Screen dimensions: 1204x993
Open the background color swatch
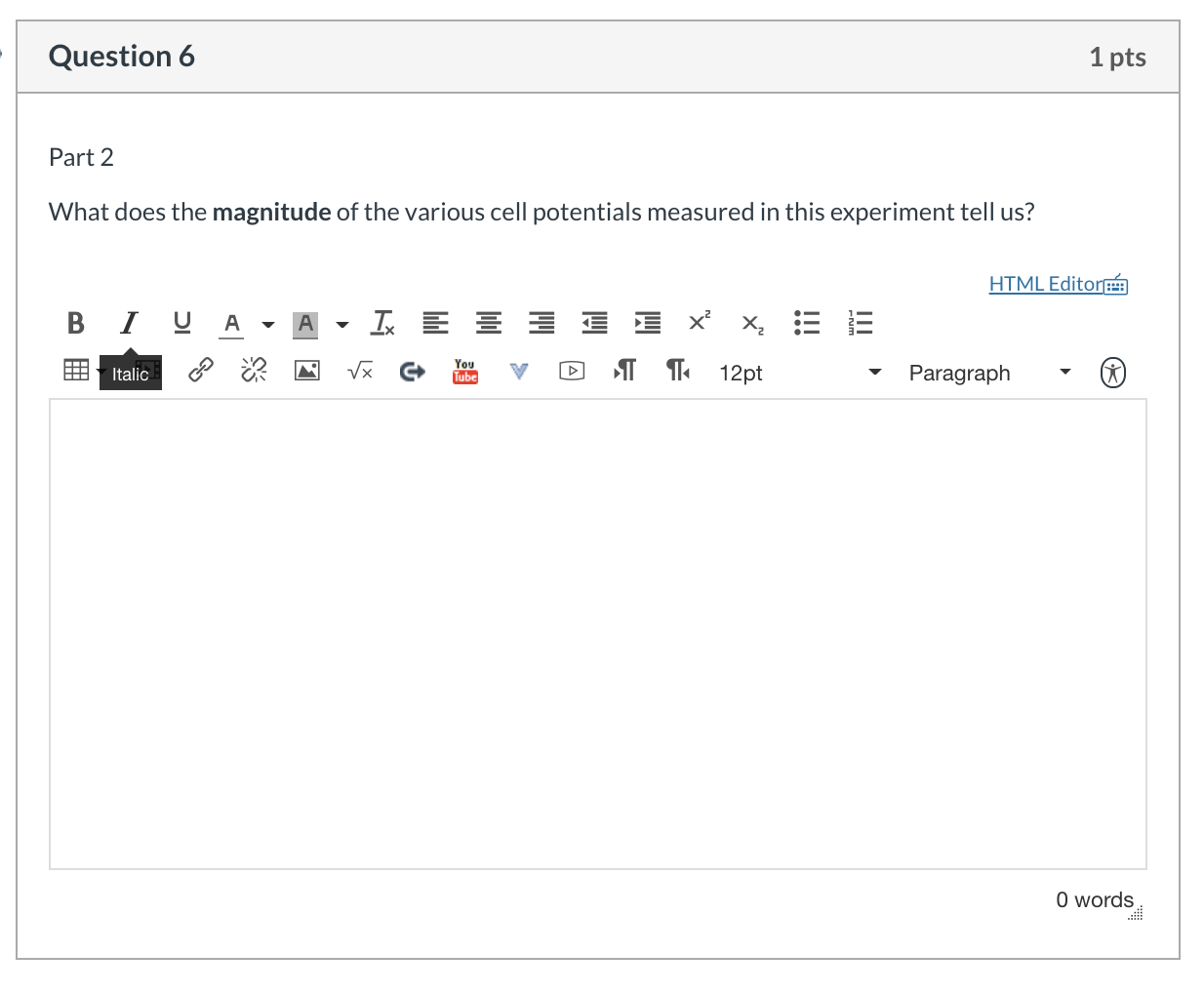305,324
